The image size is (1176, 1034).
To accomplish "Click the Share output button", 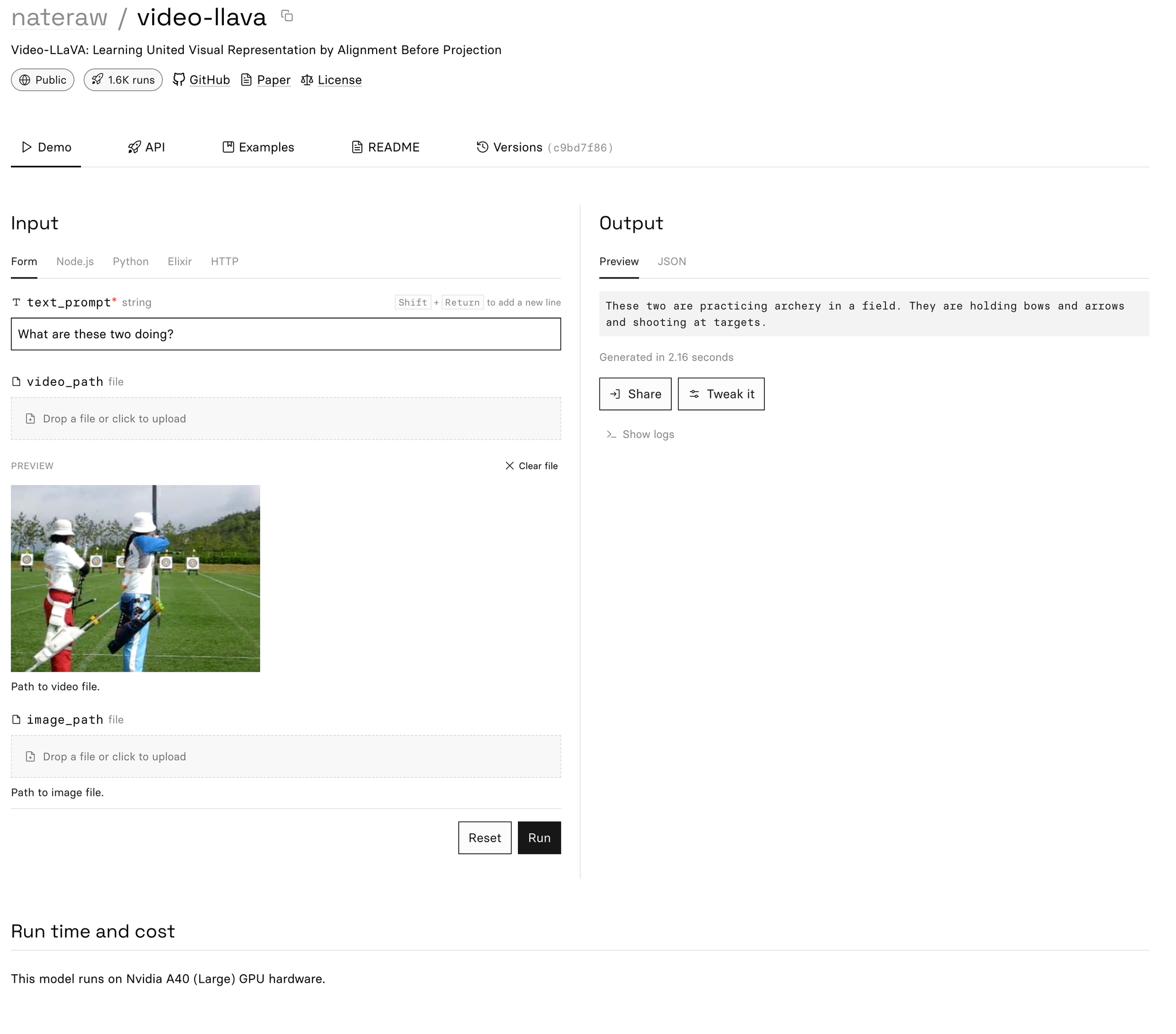I will point(635,394).
